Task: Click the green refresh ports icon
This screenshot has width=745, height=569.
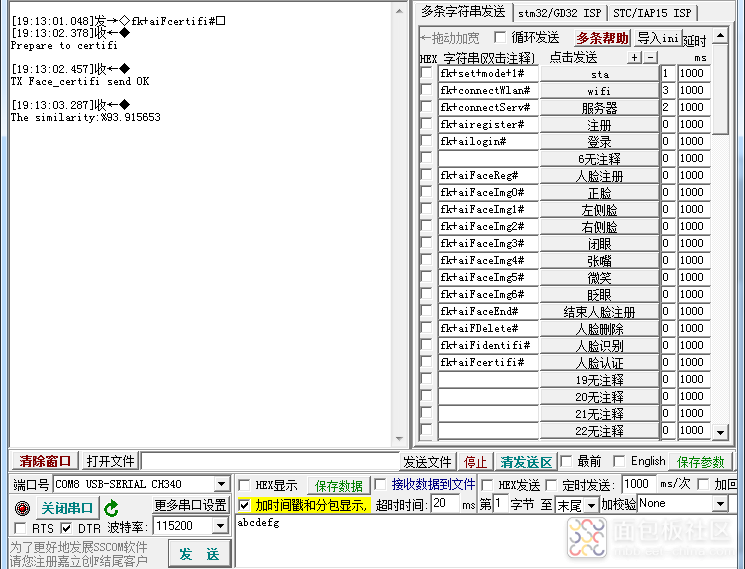Action: (111, 508)
